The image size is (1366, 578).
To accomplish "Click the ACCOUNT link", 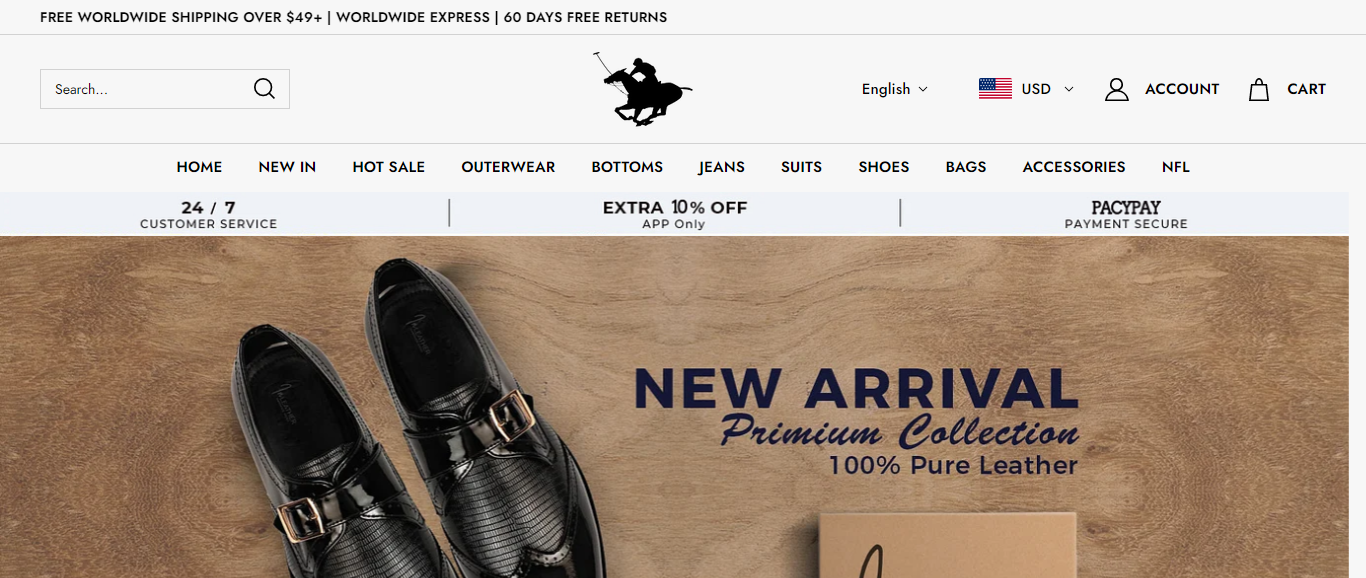I will tap(1182, 89).
